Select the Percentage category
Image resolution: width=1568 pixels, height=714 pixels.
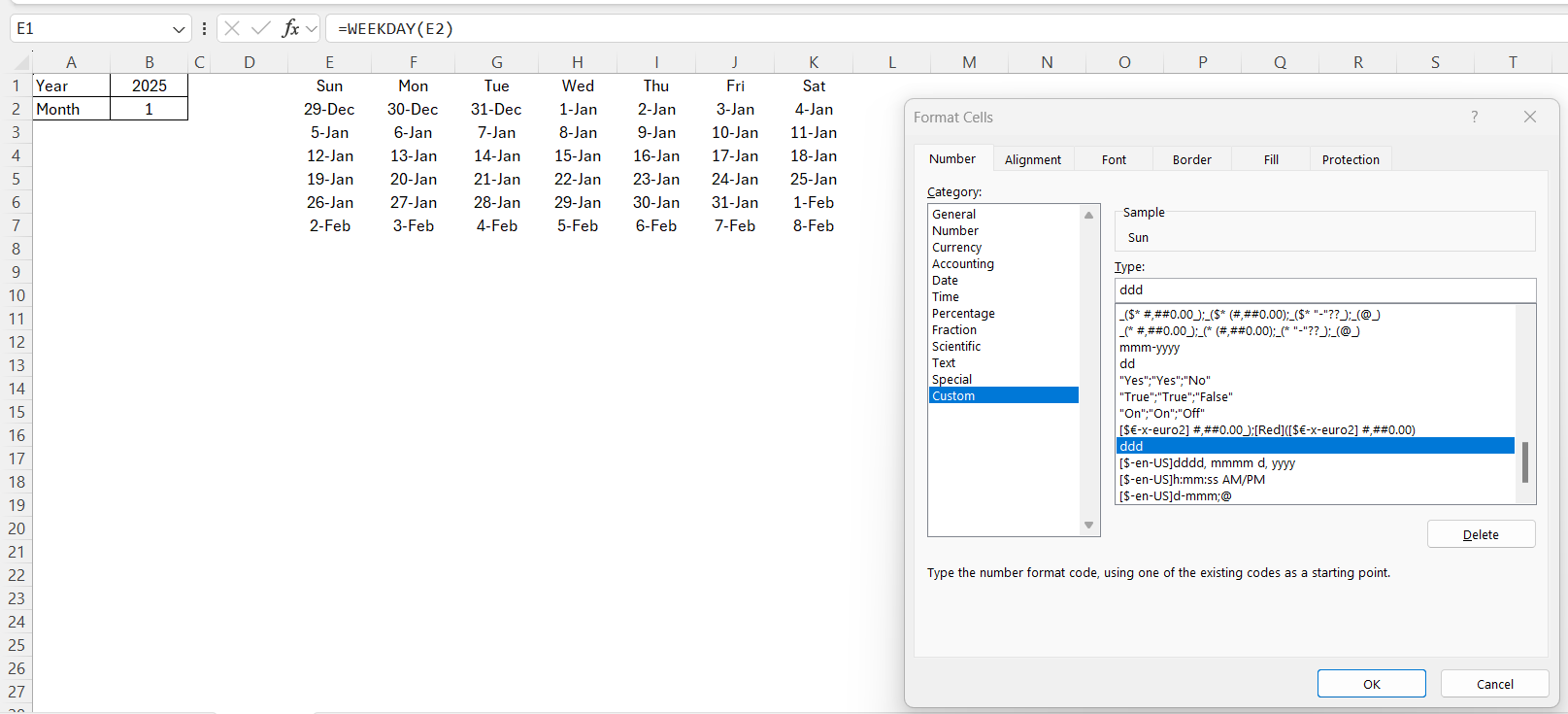click(1003, 313)
